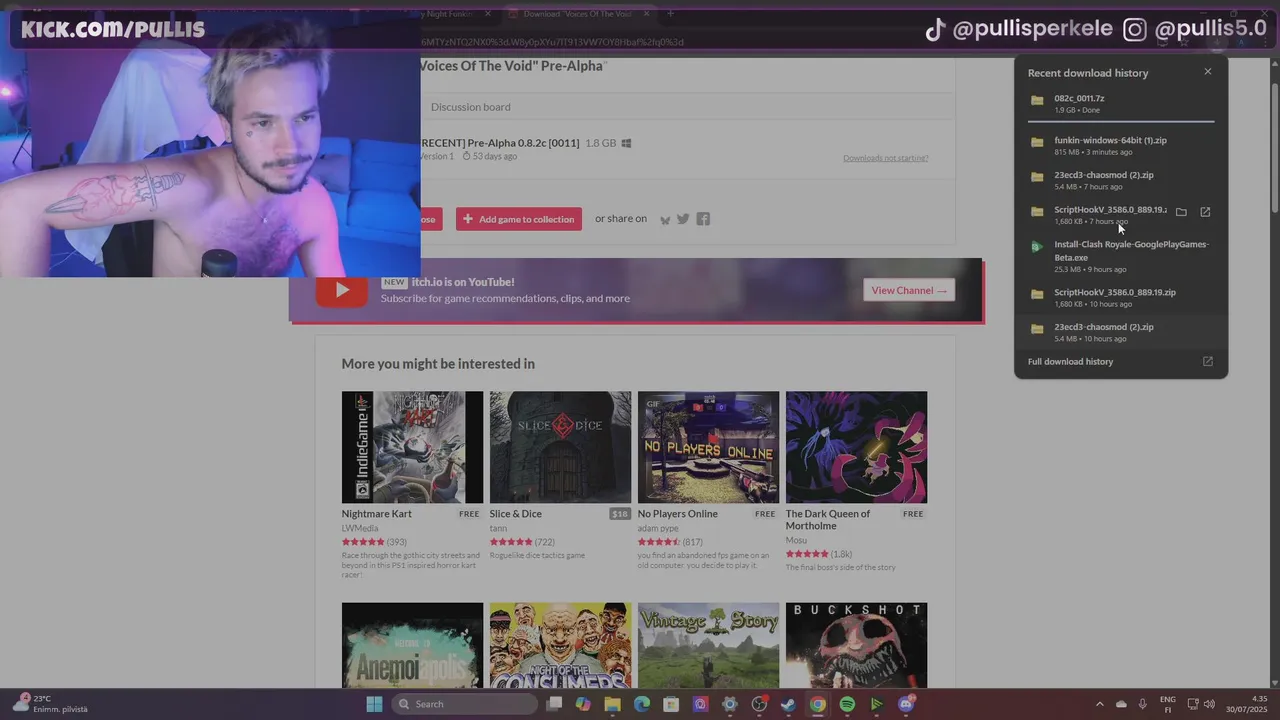The image size is (1280, 720).
Task: Open the volume control in system tray
Action: click(1210, 704)
